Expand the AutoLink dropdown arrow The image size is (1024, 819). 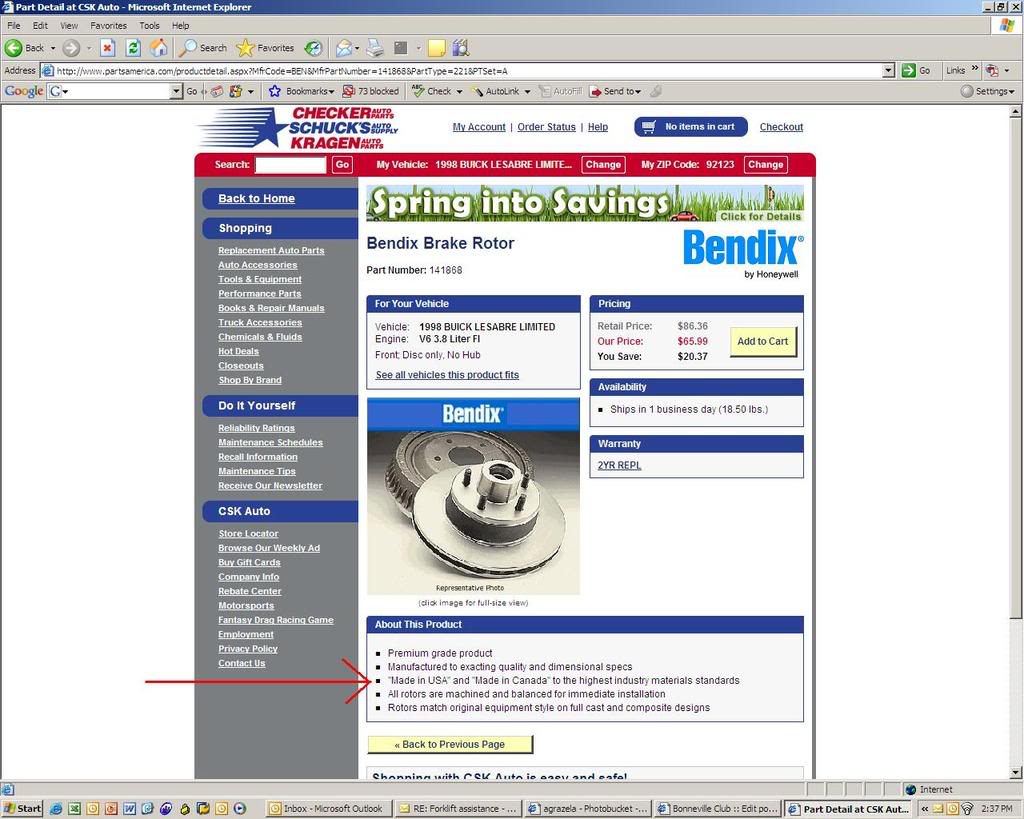pyautogui.click(x=527, y=92)
